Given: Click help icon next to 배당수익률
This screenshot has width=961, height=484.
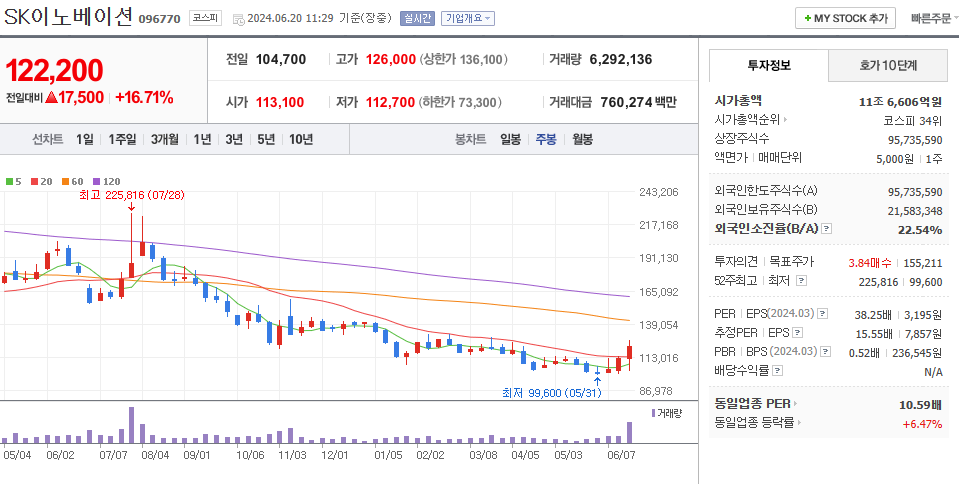Looking at the screenshot, I should pyautogui.click(x=778, y=371).
